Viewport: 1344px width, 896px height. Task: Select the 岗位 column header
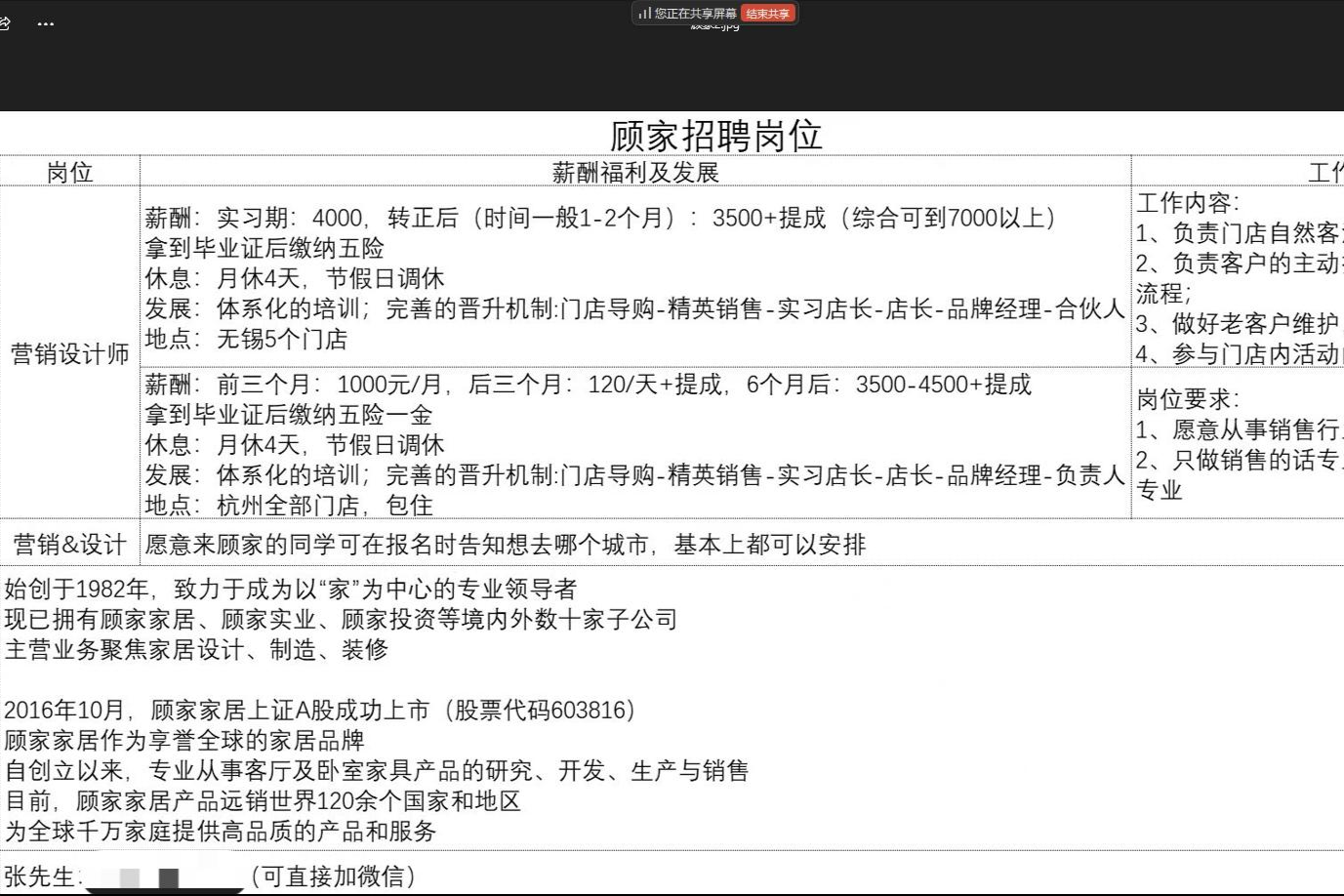pos(70,173)
